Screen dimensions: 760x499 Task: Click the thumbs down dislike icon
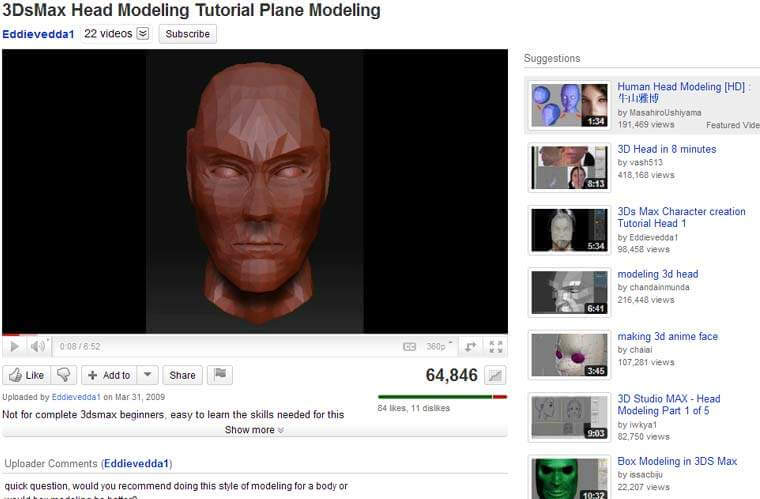point(64,375)
